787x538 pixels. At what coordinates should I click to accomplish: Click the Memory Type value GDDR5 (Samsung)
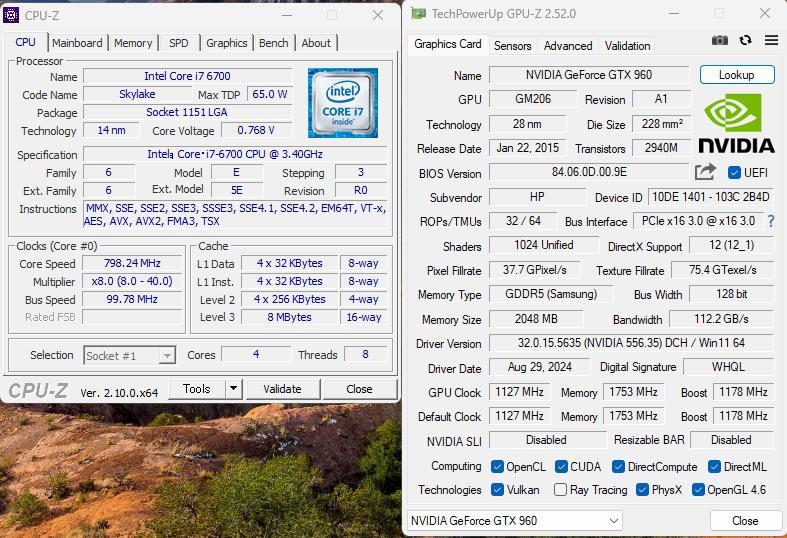coord(551,294)
